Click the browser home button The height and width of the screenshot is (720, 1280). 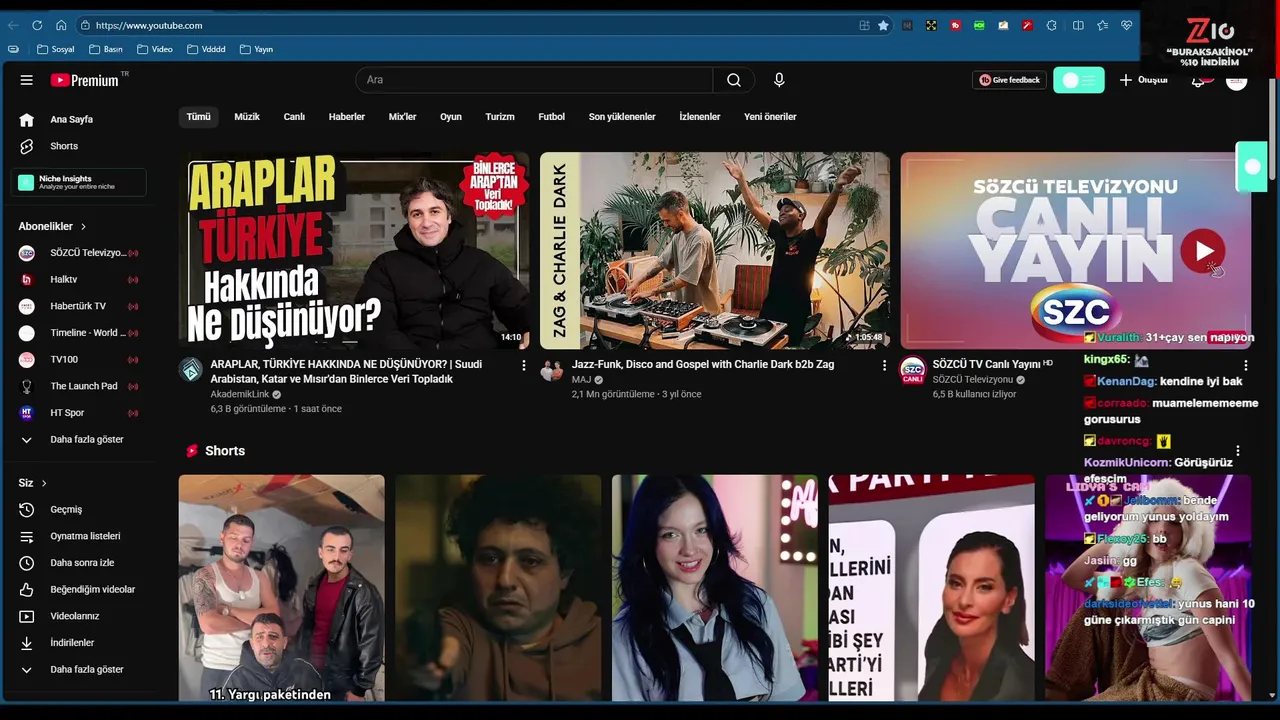(61, 25)
